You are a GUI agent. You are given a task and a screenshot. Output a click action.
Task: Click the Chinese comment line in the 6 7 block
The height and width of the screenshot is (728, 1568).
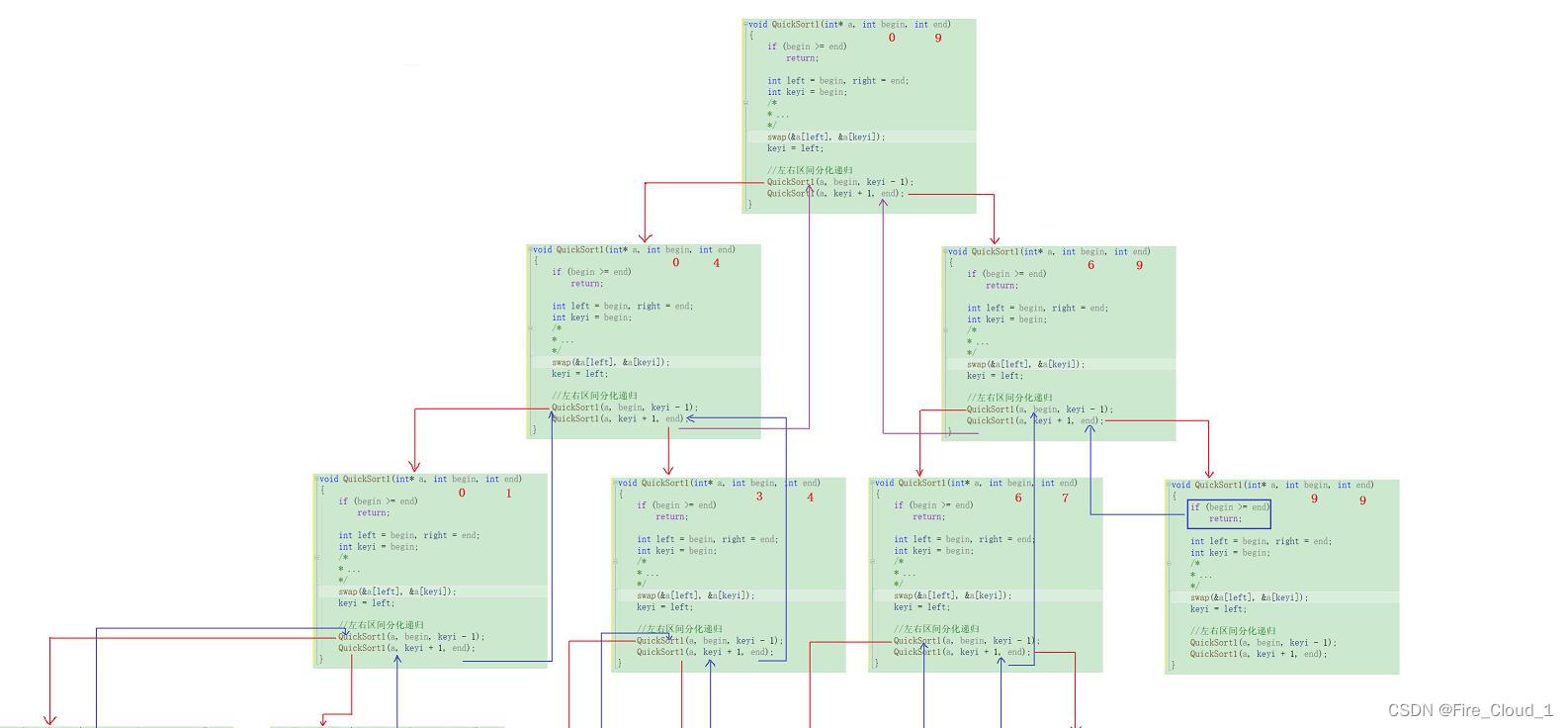tap(936, 629)
